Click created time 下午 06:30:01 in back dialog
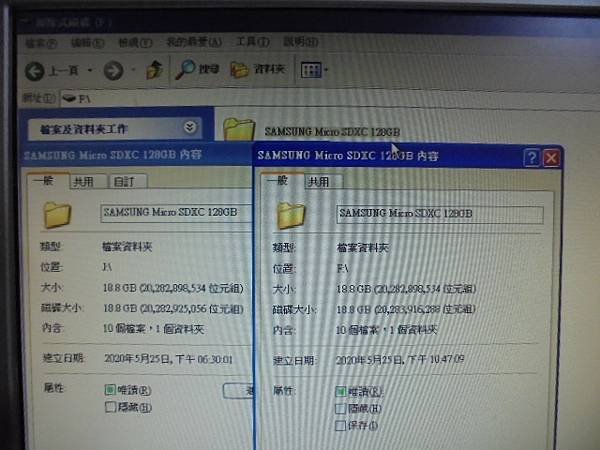Screen dimensions: 600x450 (205, 359)
